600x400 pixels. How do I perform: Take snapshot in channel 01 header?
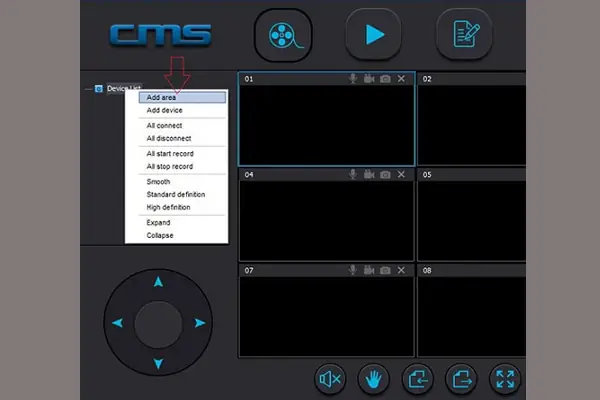pos(385,79)
